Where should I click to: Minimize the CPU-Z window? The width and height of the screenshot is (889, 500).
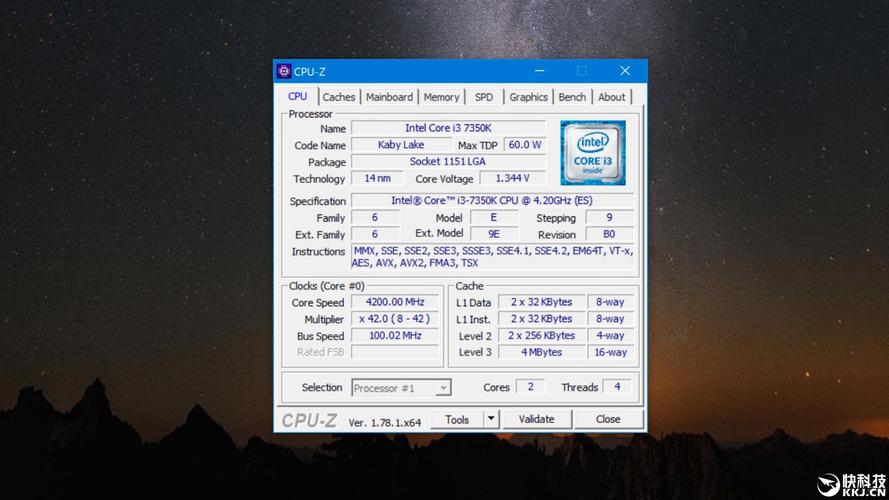[x=539, y=71]
